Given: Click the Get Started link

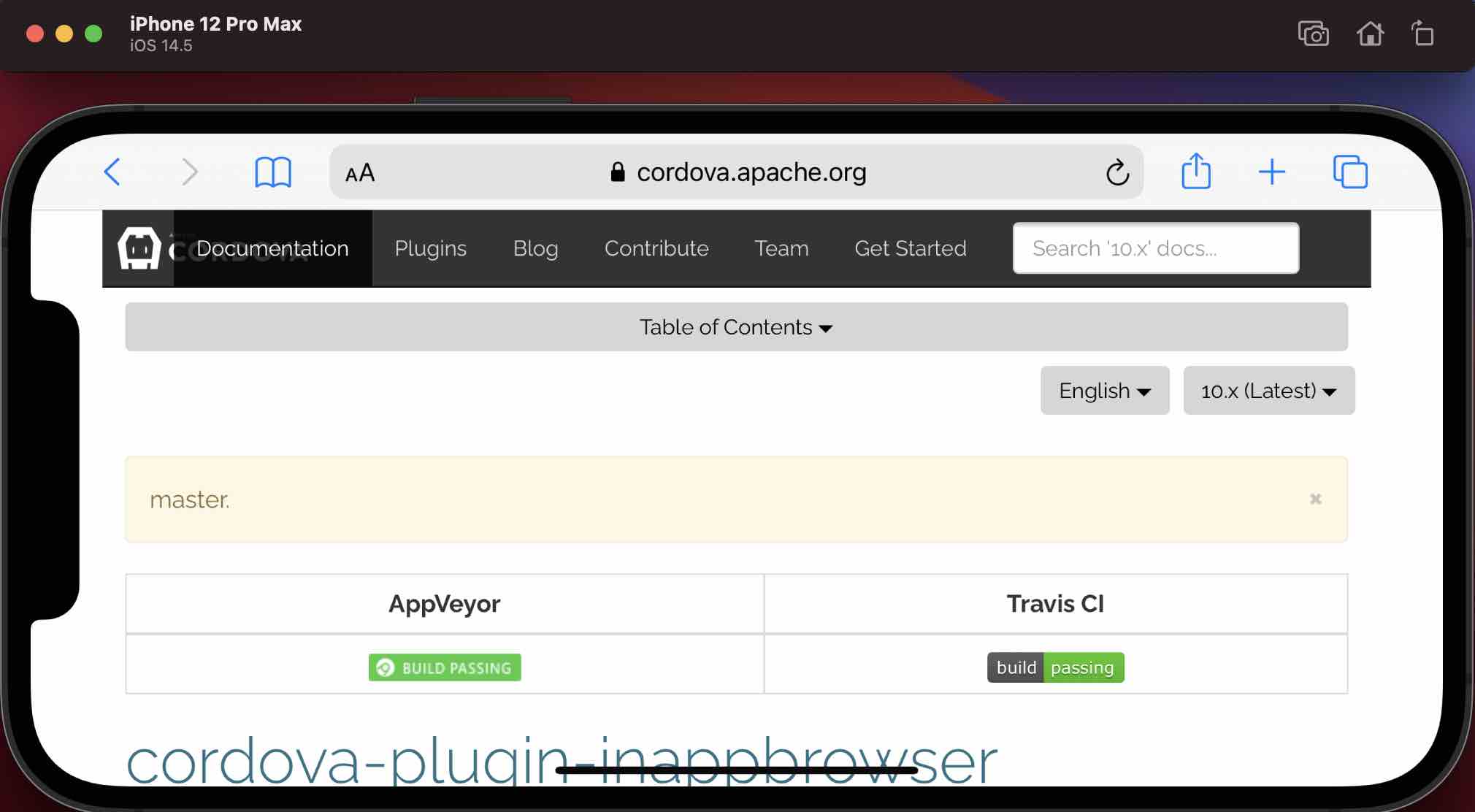Looking at the screenshot, I should click(910, 248).
